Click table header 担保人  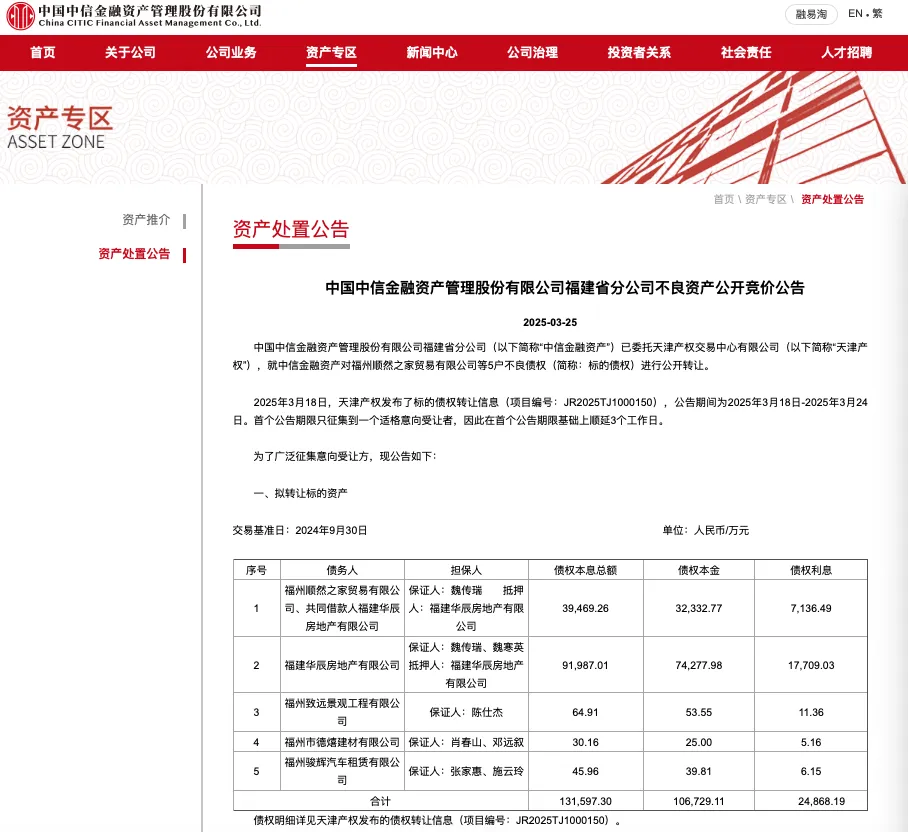[x=466, y=570]
